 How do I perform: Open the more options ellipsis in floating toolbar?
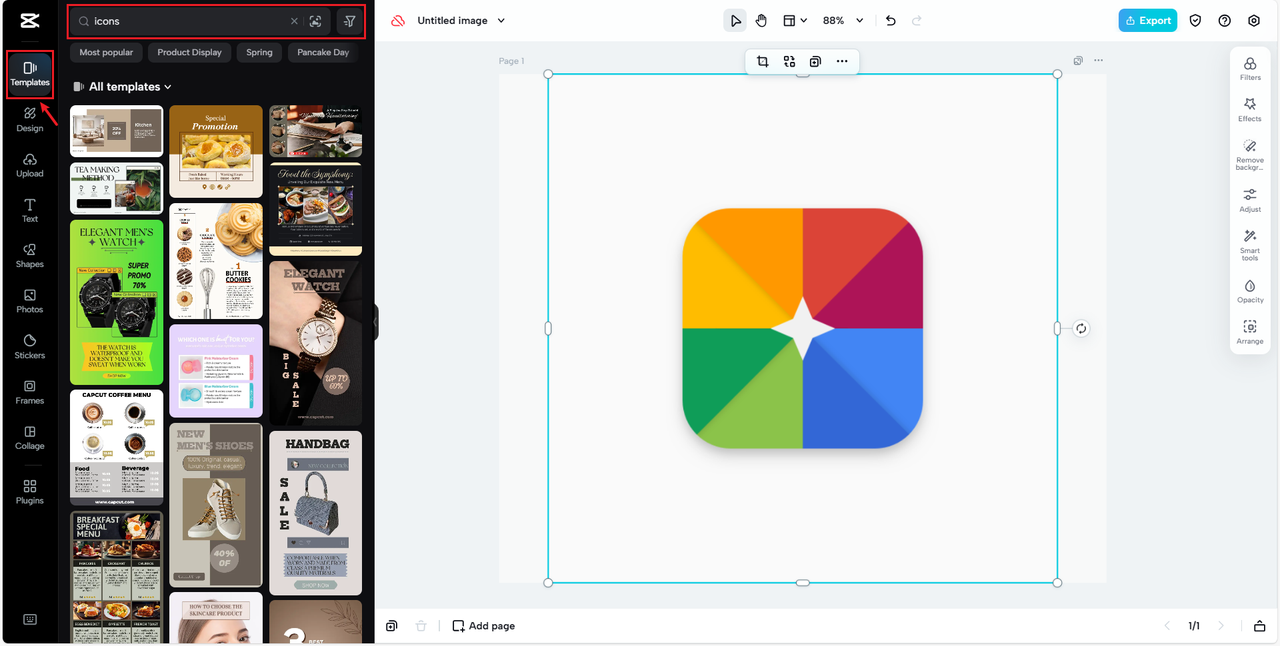(842, 62)
